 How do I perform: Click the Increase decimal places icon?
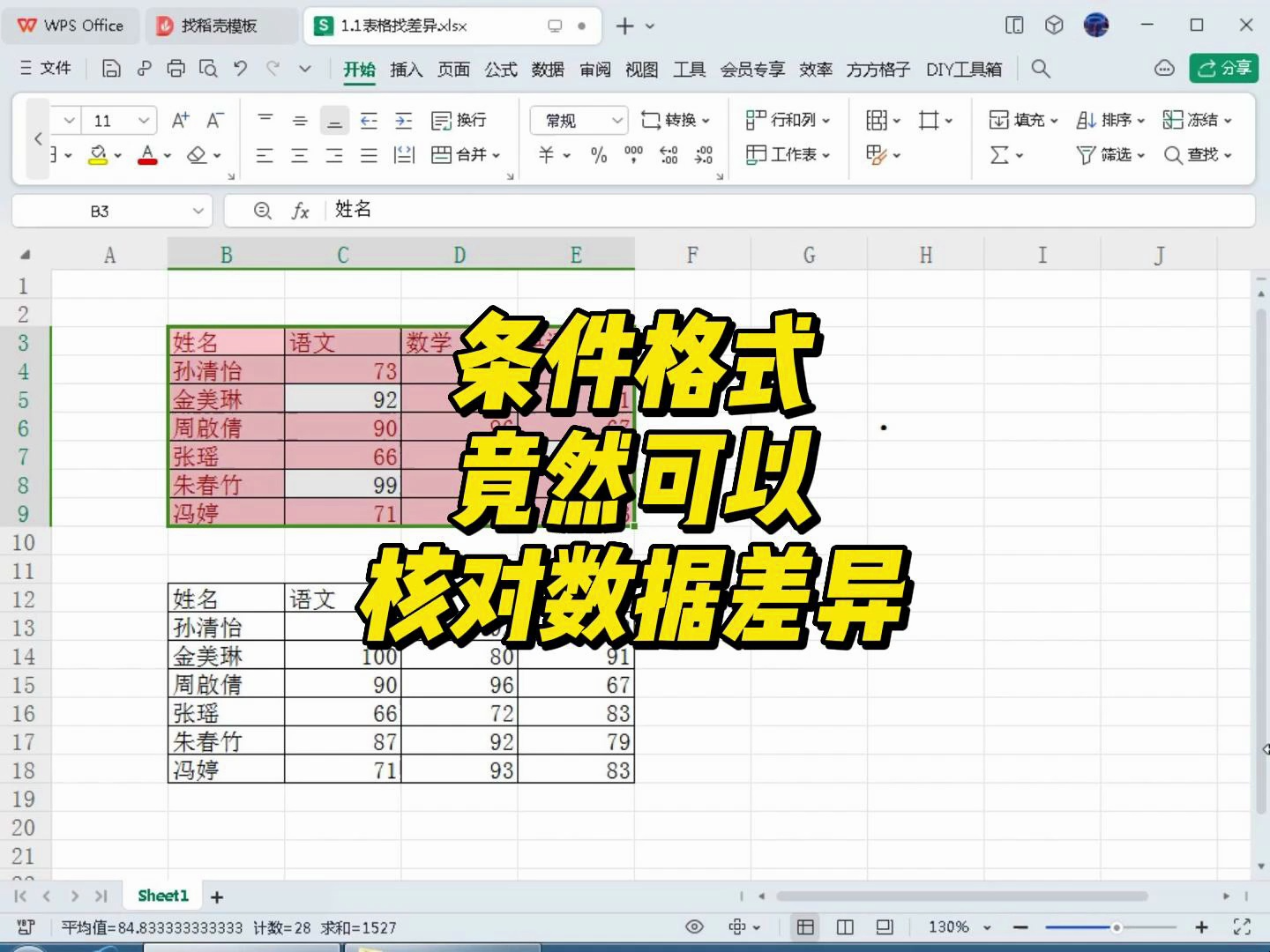click(x=669, y=155)
